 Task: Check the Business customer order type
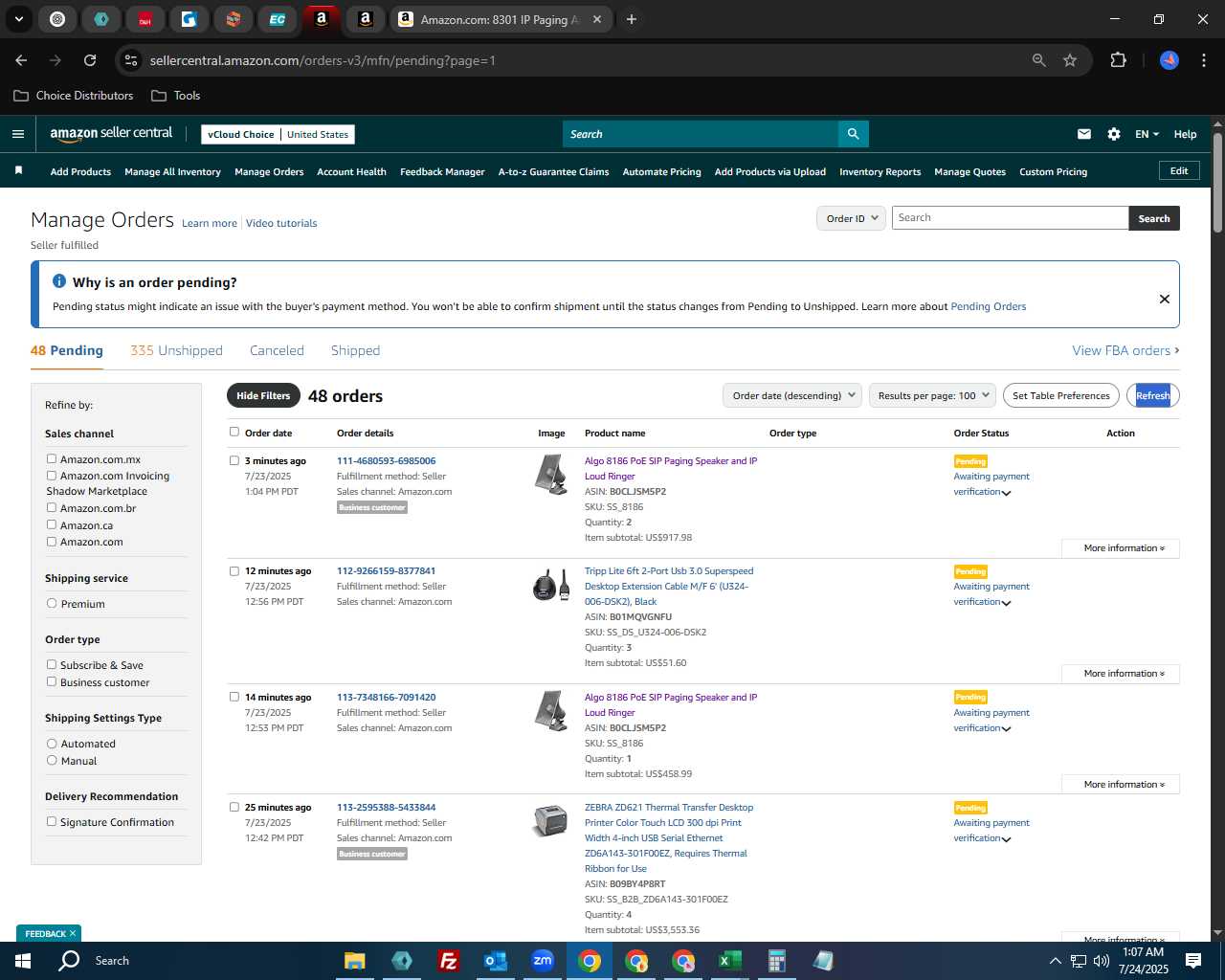[x=52, y=681]
